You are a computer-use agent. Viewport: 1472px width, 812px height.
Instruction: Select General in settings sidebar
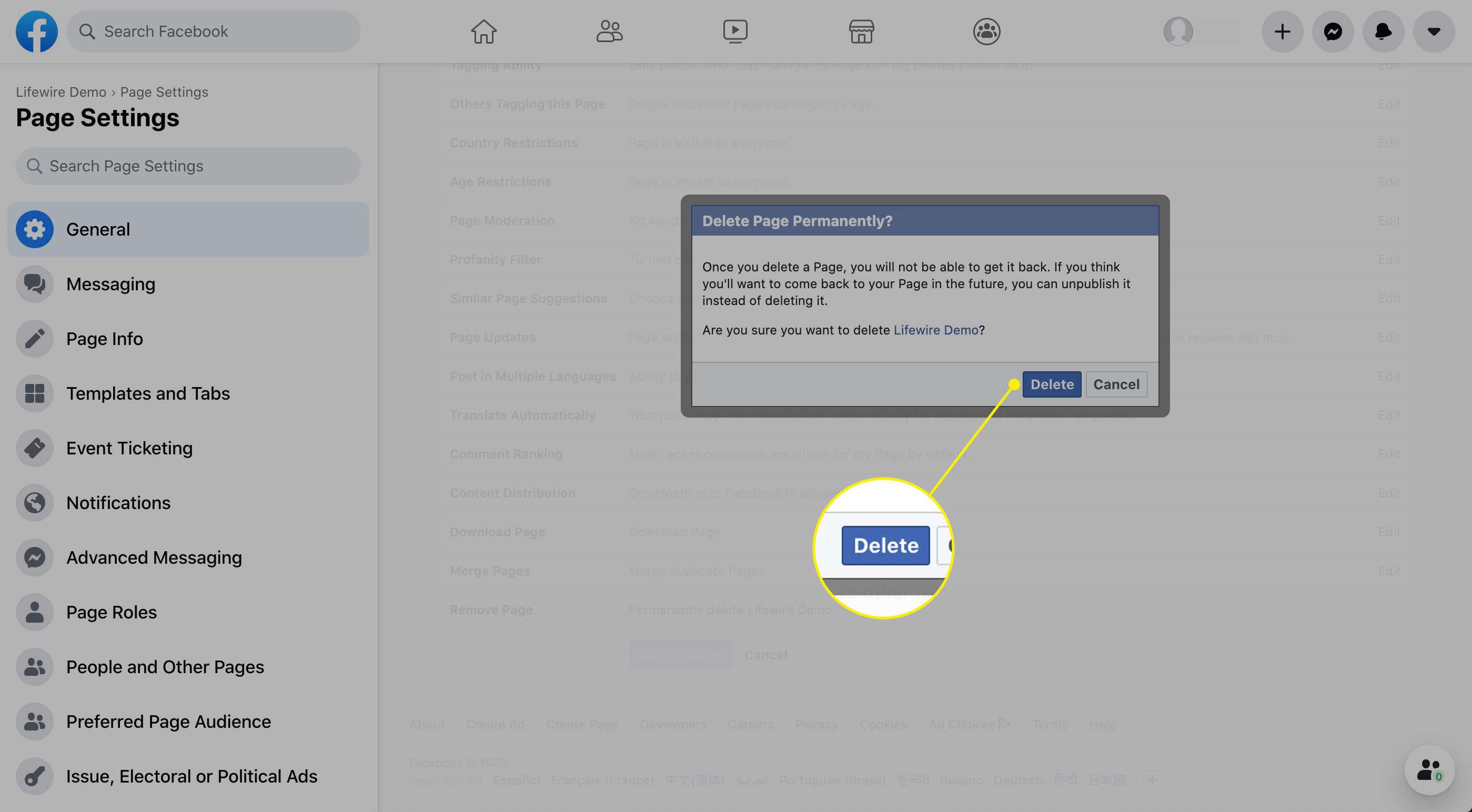pyautogui.click(x=188, y=229)
